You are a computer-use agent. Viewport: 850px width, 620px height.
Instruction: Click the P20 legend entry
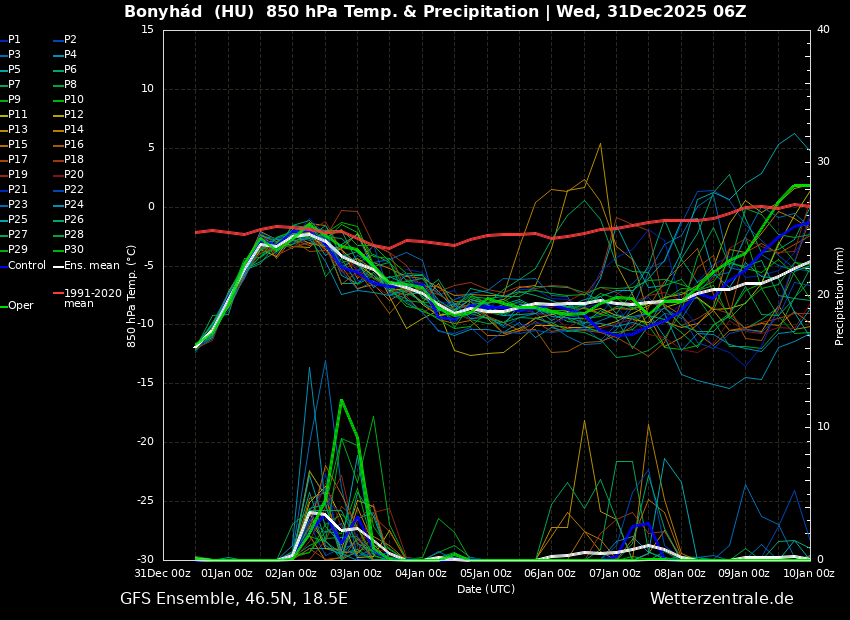[74, 175]
